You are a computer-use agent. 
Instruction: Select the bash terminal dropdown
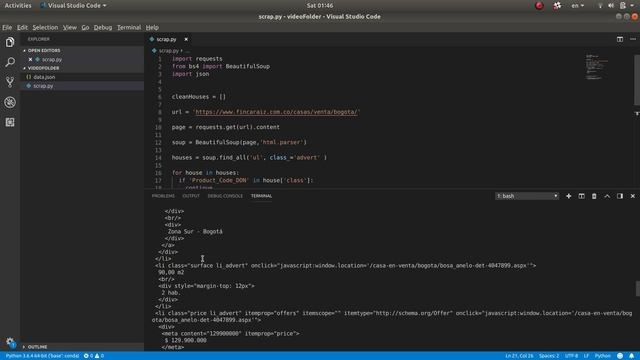[x=527, y=196]
